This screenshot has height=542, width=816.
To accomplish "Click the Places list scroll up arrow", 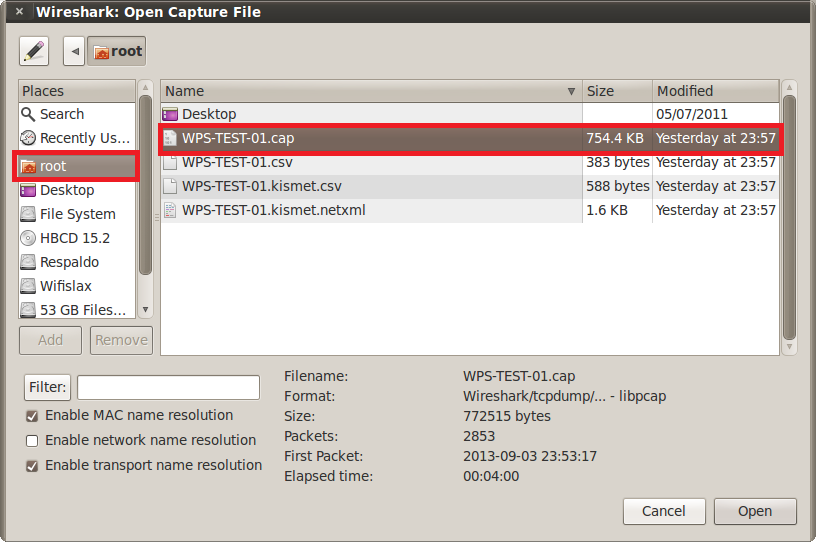I will (x=146, y=87).
